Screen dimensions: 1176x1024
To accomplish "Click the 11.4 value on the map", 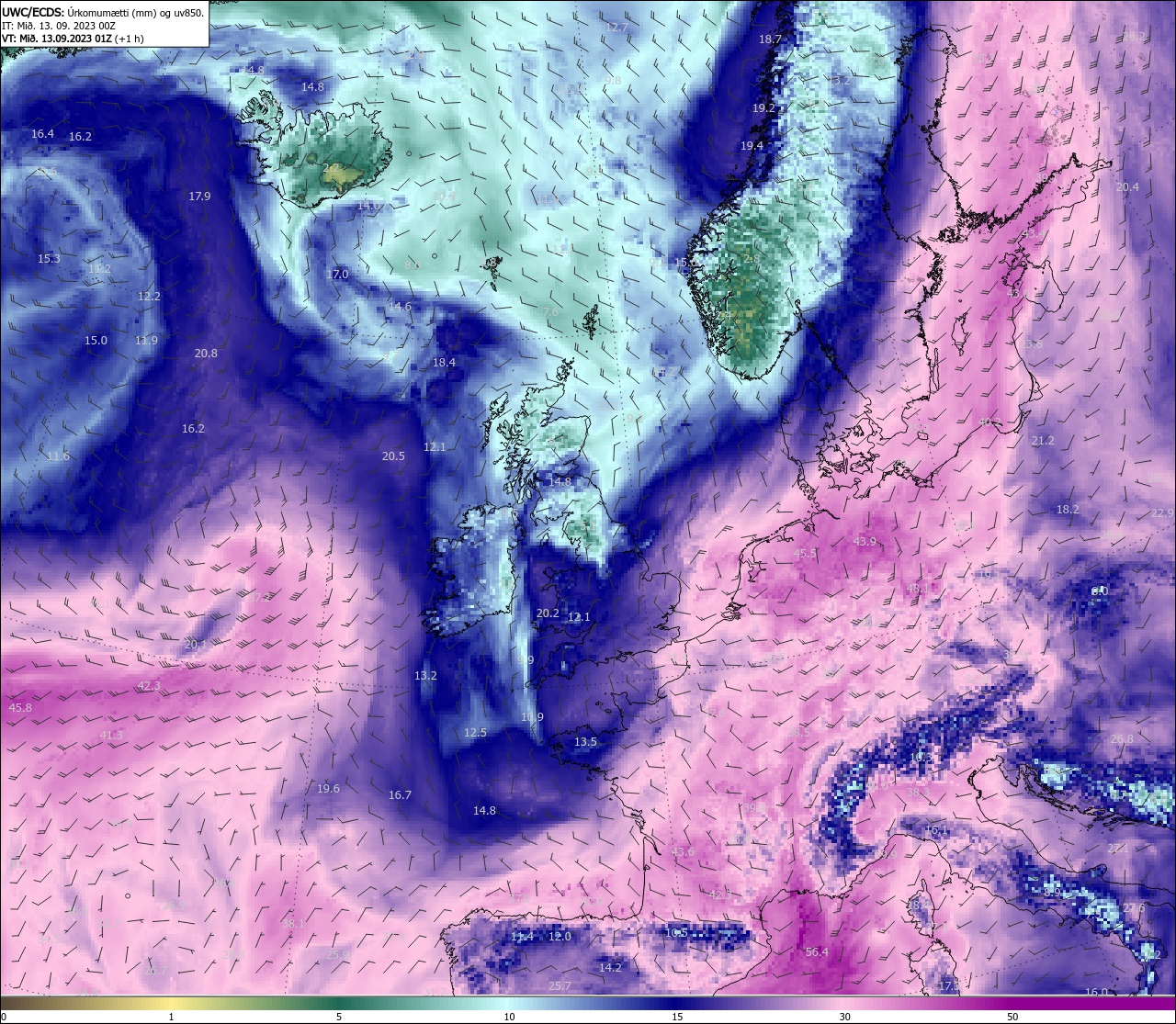I will coord(522,936).
